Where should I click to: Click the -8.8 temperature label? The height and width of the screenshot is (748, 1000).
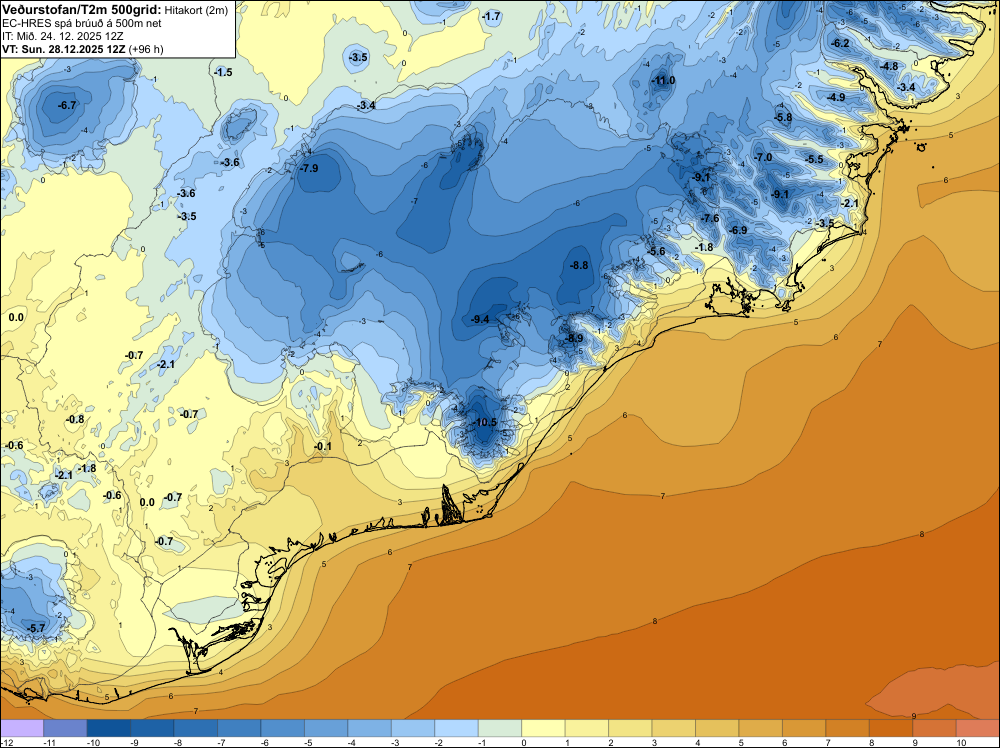(x=579, y=265)
